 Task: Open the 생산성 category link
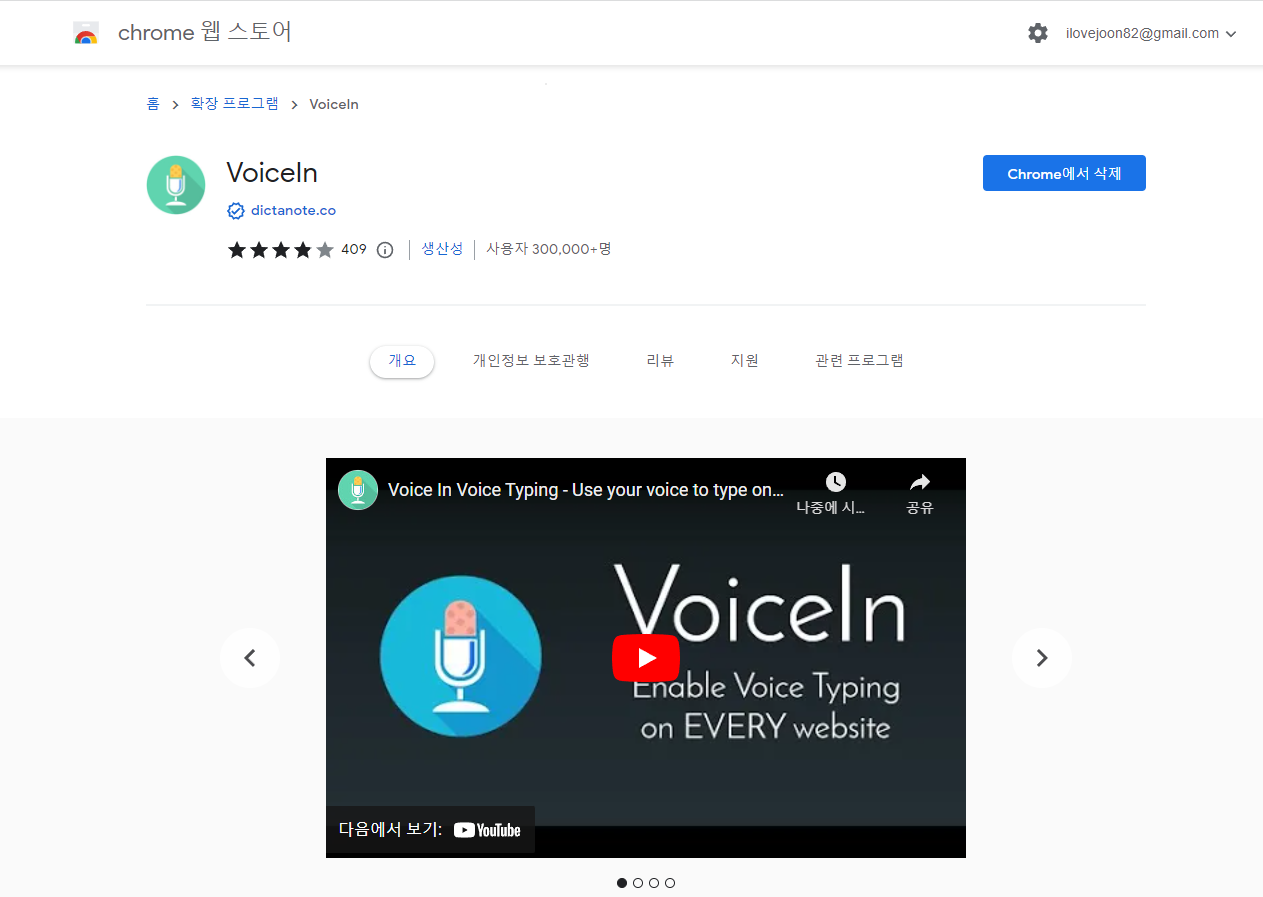pos(442,249)
